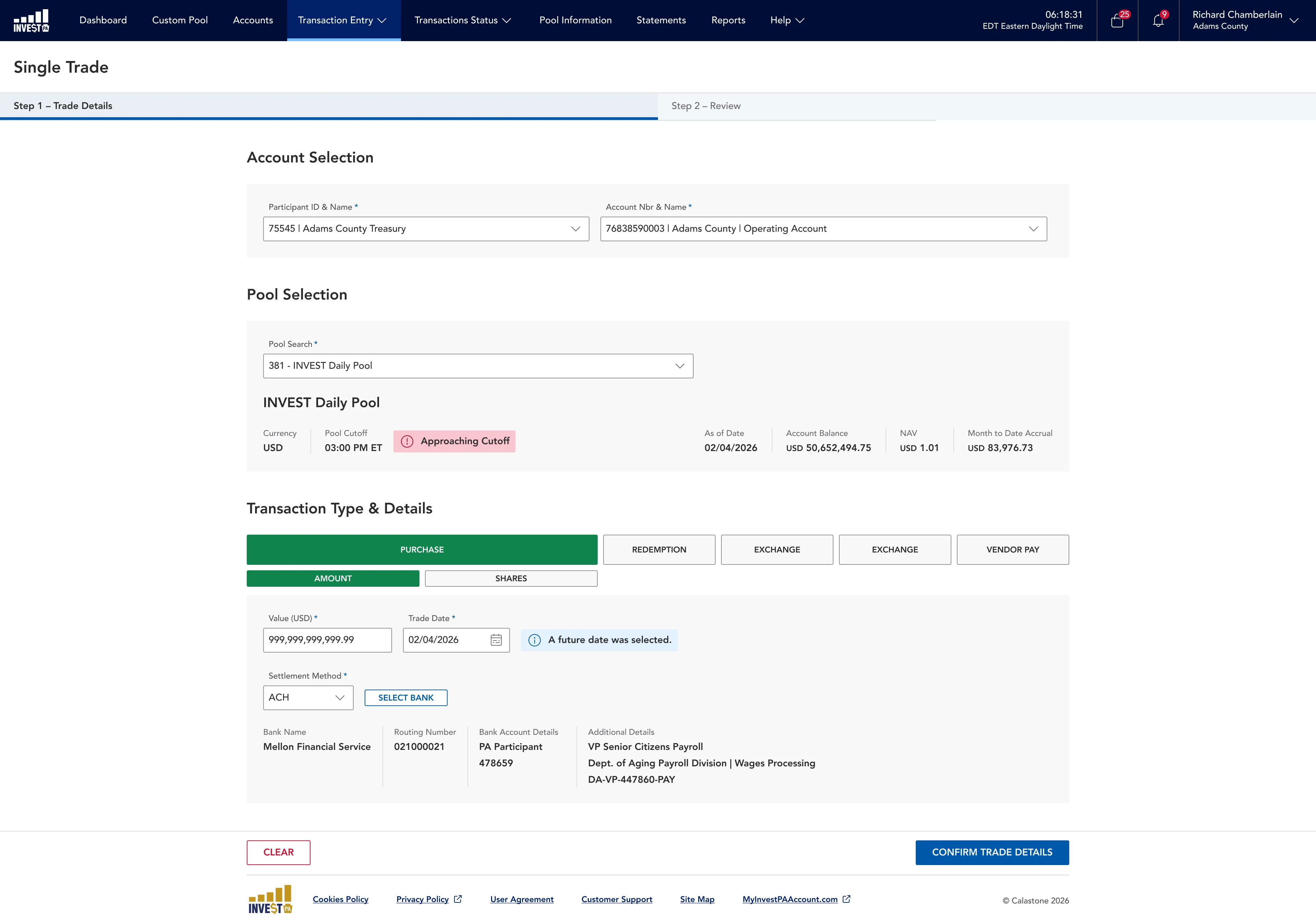Click external link icon next to Privacy Policy
The height and width of the screenshot is (924, 1316).
click(458, 899)
